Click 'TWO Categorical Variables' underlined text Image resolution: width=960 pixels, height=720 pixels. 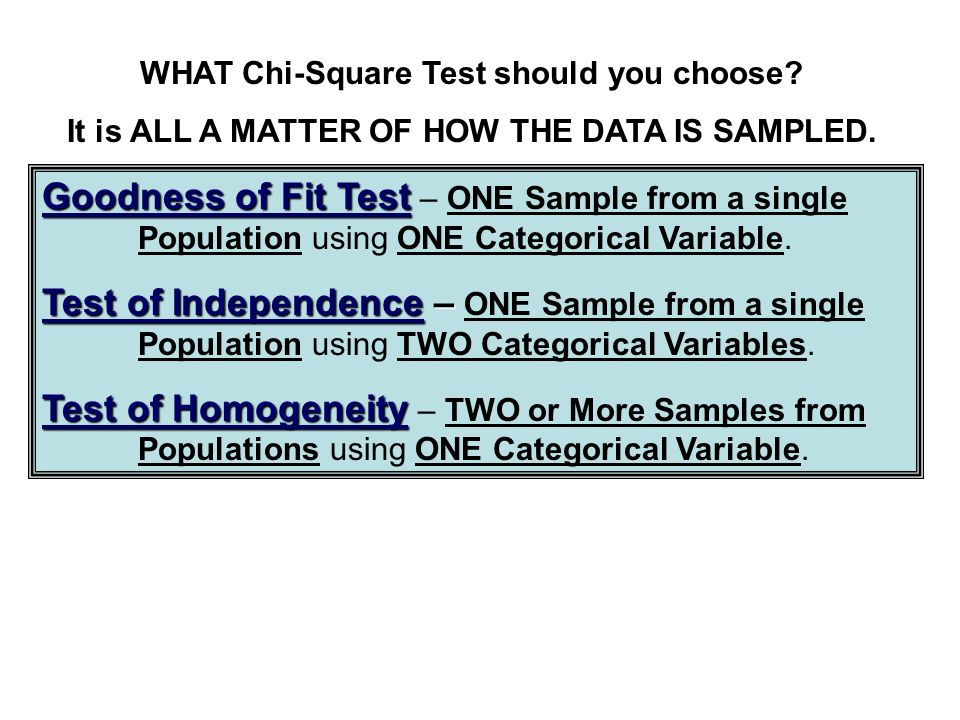(x=602, y=345)
